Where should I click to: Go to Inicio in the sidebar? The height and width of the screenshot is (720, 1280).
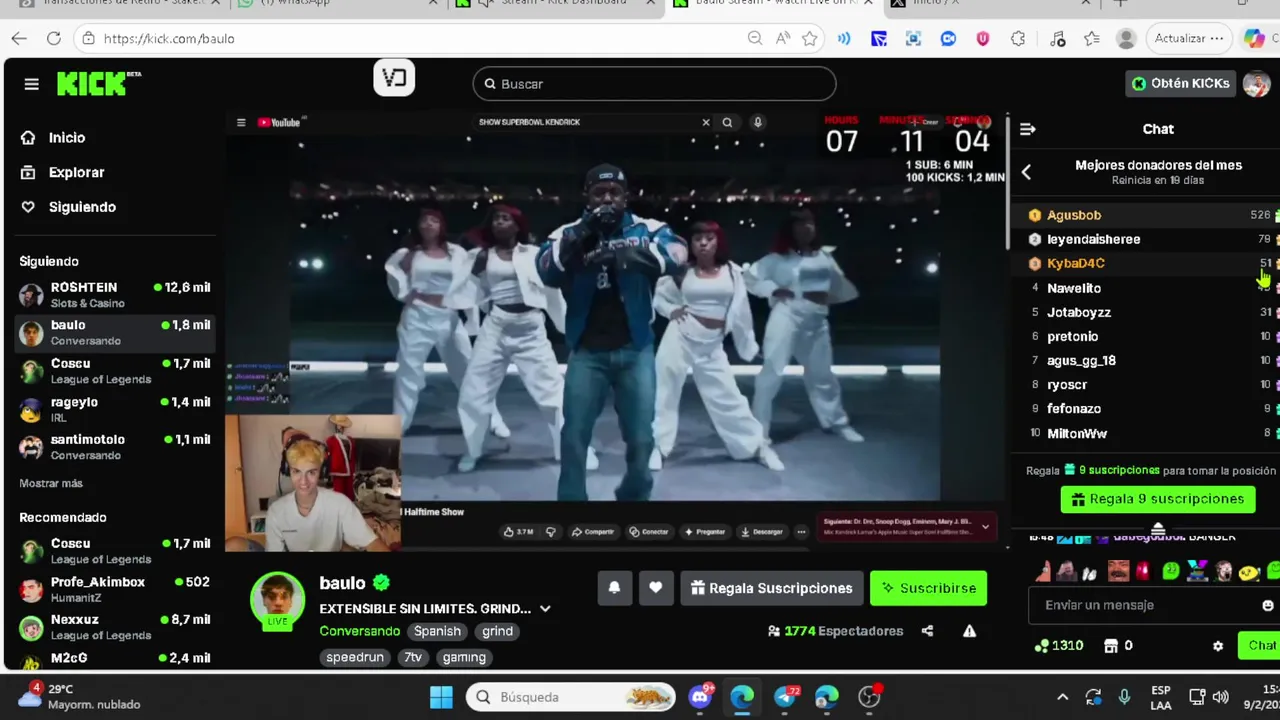pos(67,138)
